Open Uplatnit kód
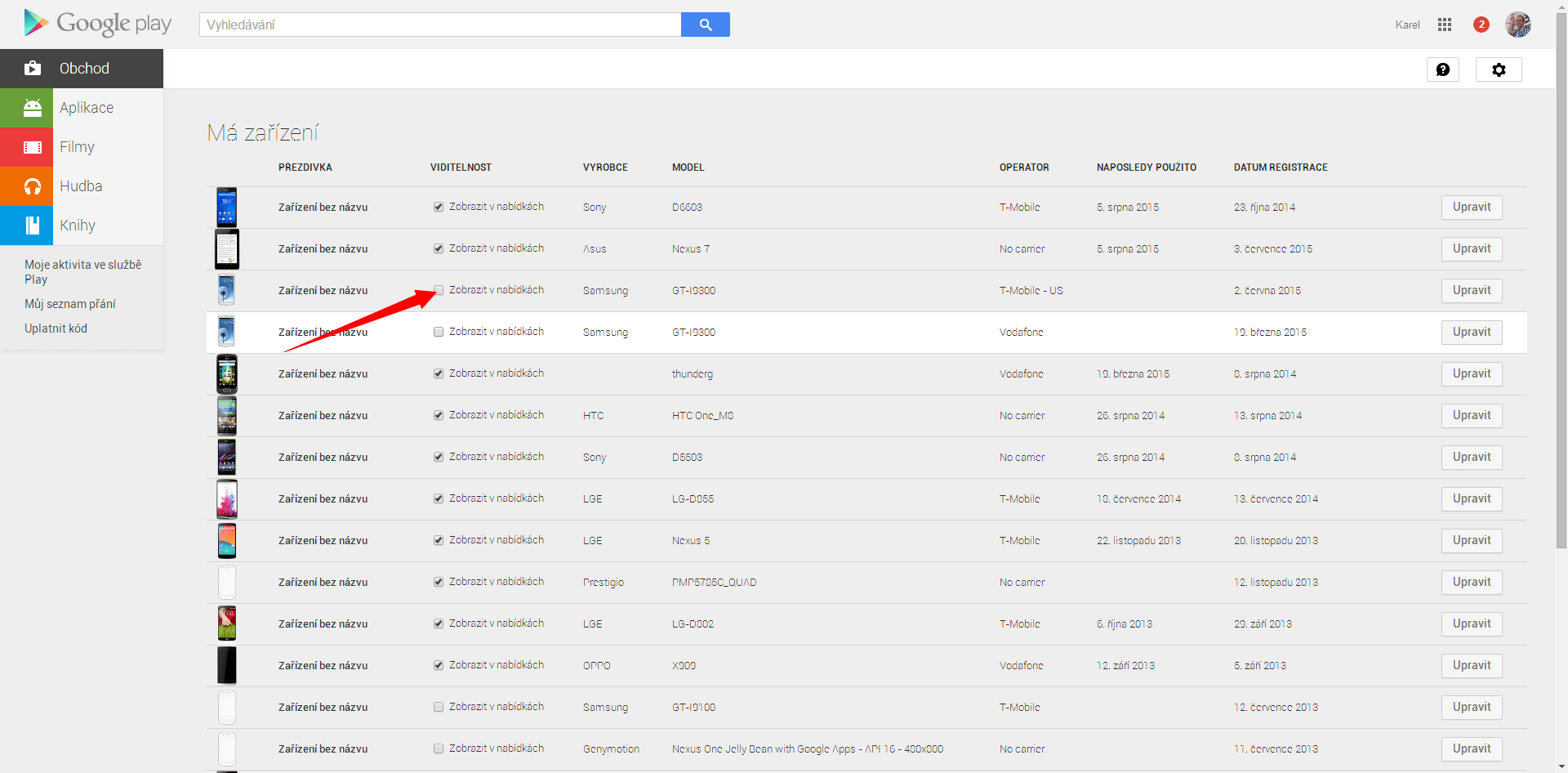This screenshot has width=1568, height=773. coord(56,328)
